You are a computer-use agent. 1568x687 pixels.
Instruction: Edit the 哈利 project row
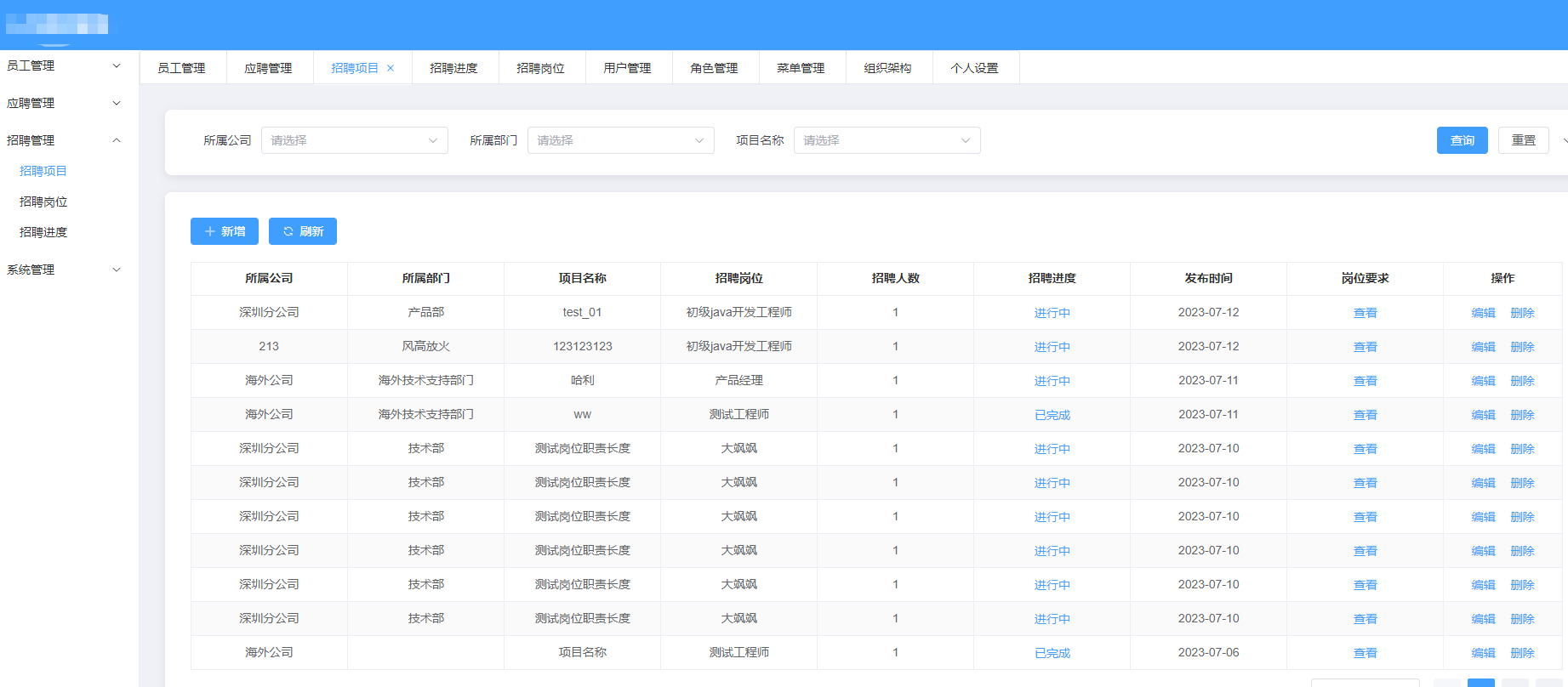(1484, 381)
